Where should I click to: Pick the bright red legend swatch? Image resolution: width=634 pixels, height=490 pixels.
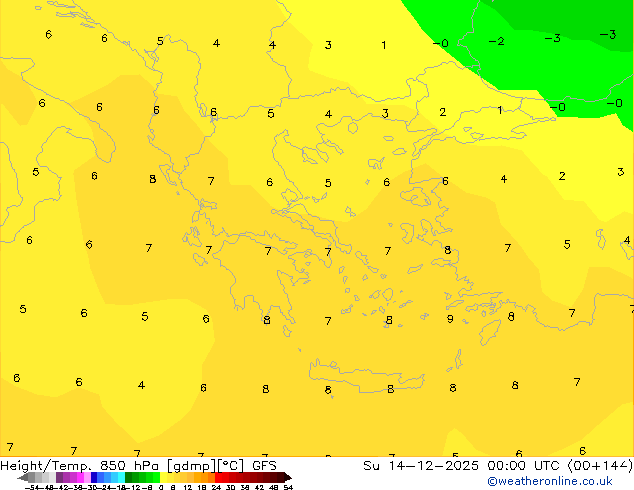[218, 477]
